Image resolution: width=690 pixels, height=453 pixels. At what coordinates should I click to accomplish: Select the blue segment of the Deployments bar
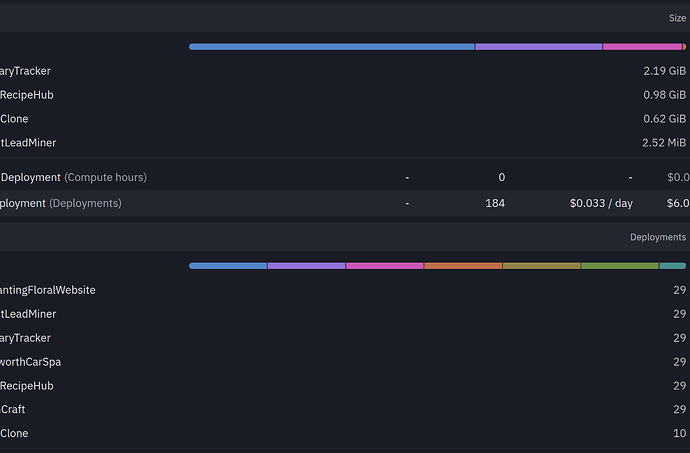click(228, 266)
